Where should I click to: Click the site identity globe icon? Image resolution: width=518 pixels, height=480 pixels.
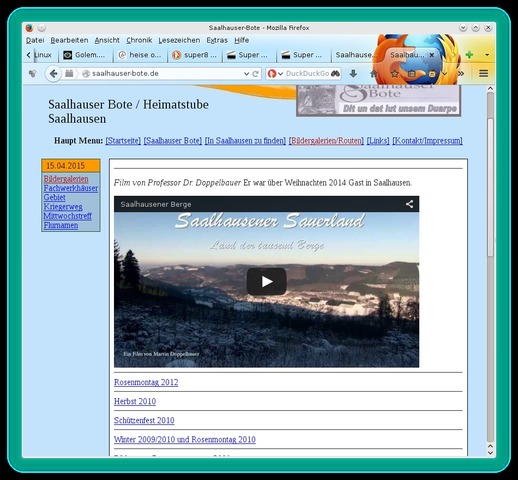(x=86, y=74)
